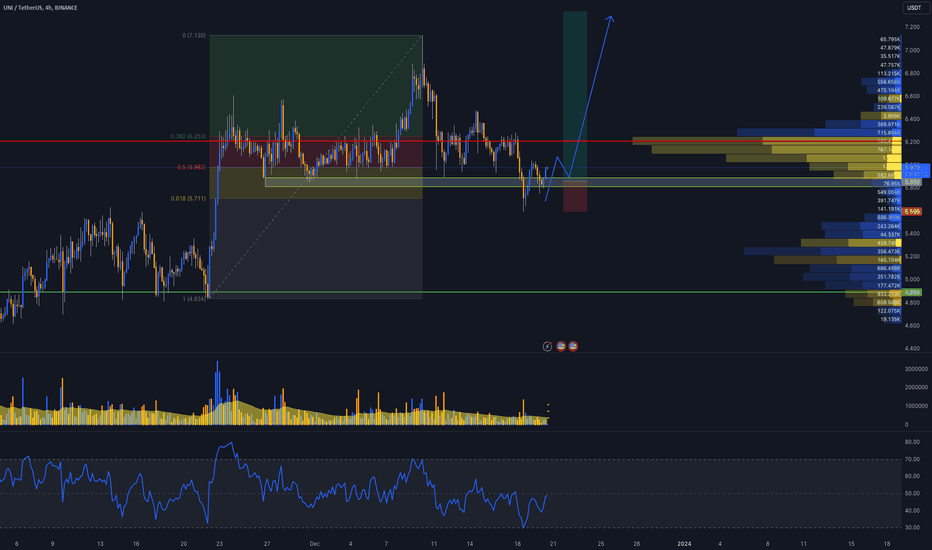The width and height of the screenshot is (932, 550).
Task: Click the 25 date label on time axis
Action: [601, 544]
